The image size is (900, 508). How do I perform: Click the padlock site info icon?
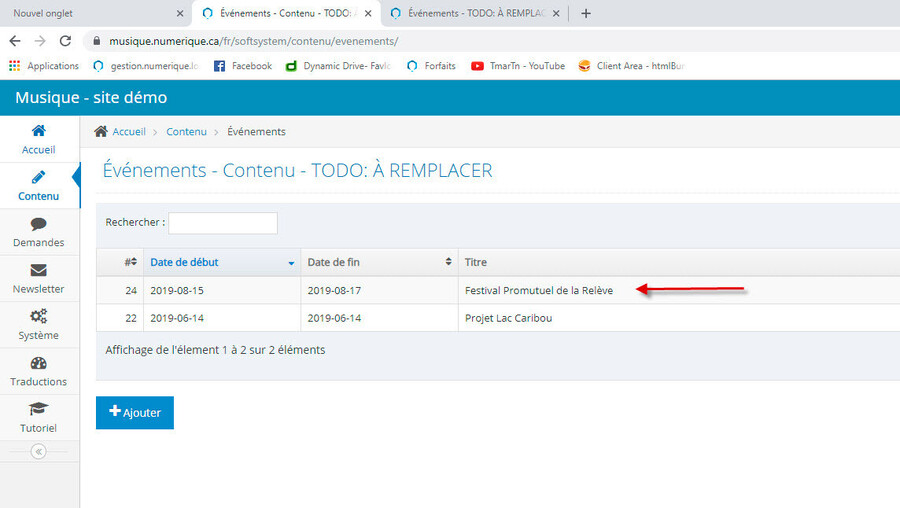[96, 41]
